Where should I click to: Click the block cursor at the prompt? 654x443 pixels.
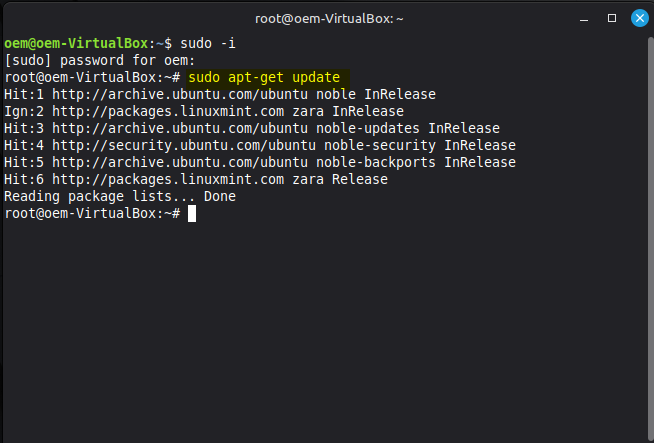point(192,213)
